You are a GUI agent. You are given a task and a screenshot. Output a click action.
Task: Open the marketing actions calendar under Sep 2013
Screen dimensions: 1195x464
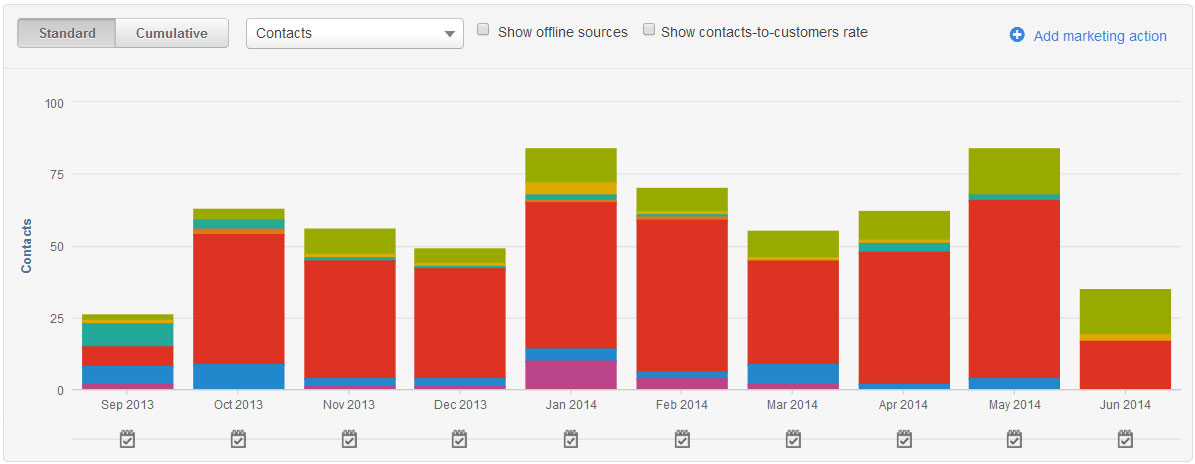pyautogui.click(x=127, y=439)
